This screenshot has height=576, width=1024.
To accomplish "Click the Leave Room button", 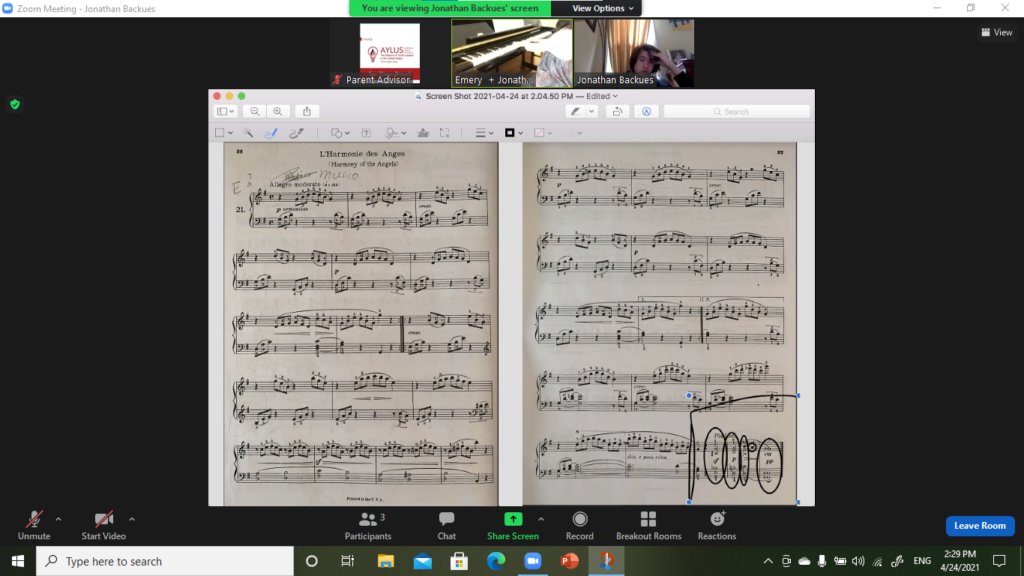I will [x=980, y=526].
